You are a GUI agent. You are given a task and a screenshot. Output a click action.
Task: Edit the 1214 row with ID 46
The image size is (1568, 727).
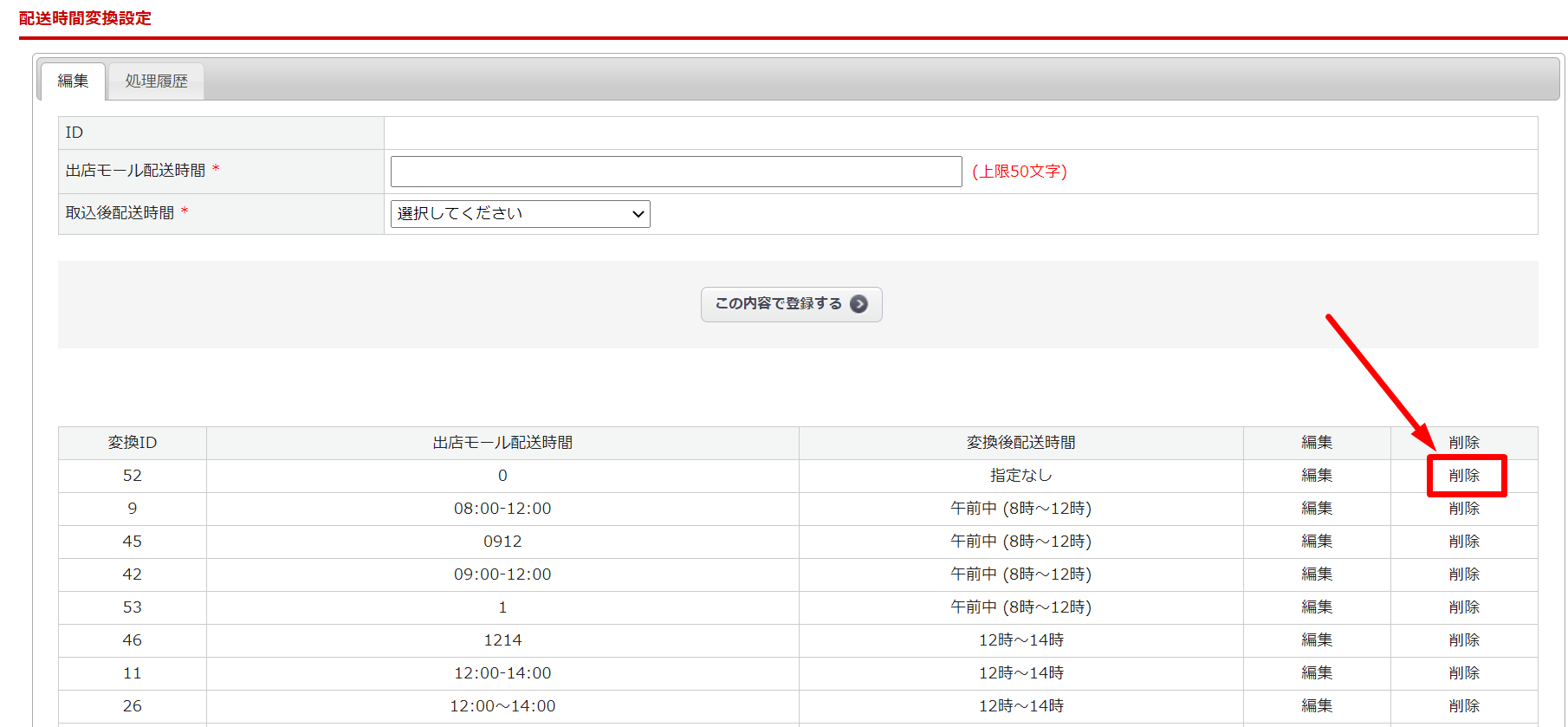click(1317, 640)
